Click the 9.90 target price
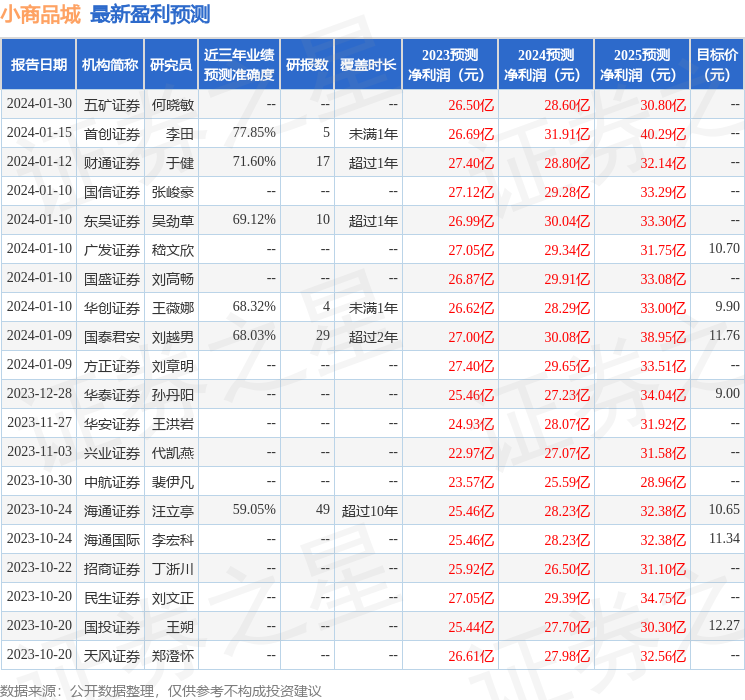The height and width of the screenshot is (700, 745). 727,307
